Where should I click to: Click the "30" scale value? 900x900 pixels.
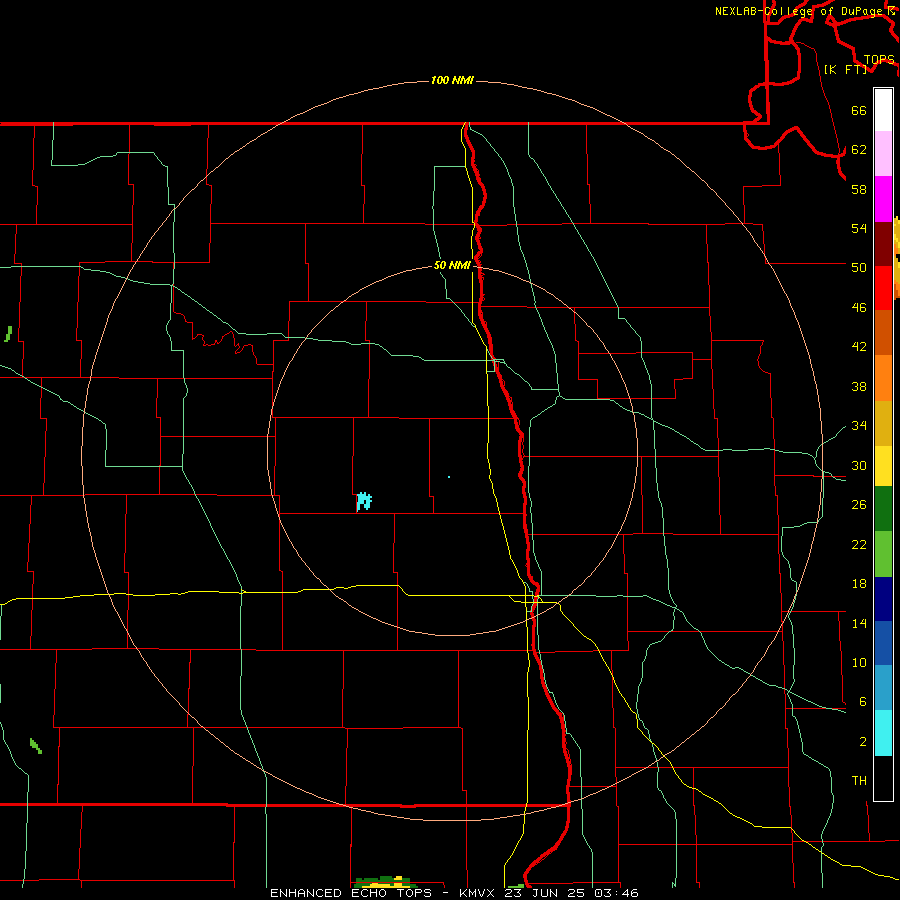[x=859, y=465]
